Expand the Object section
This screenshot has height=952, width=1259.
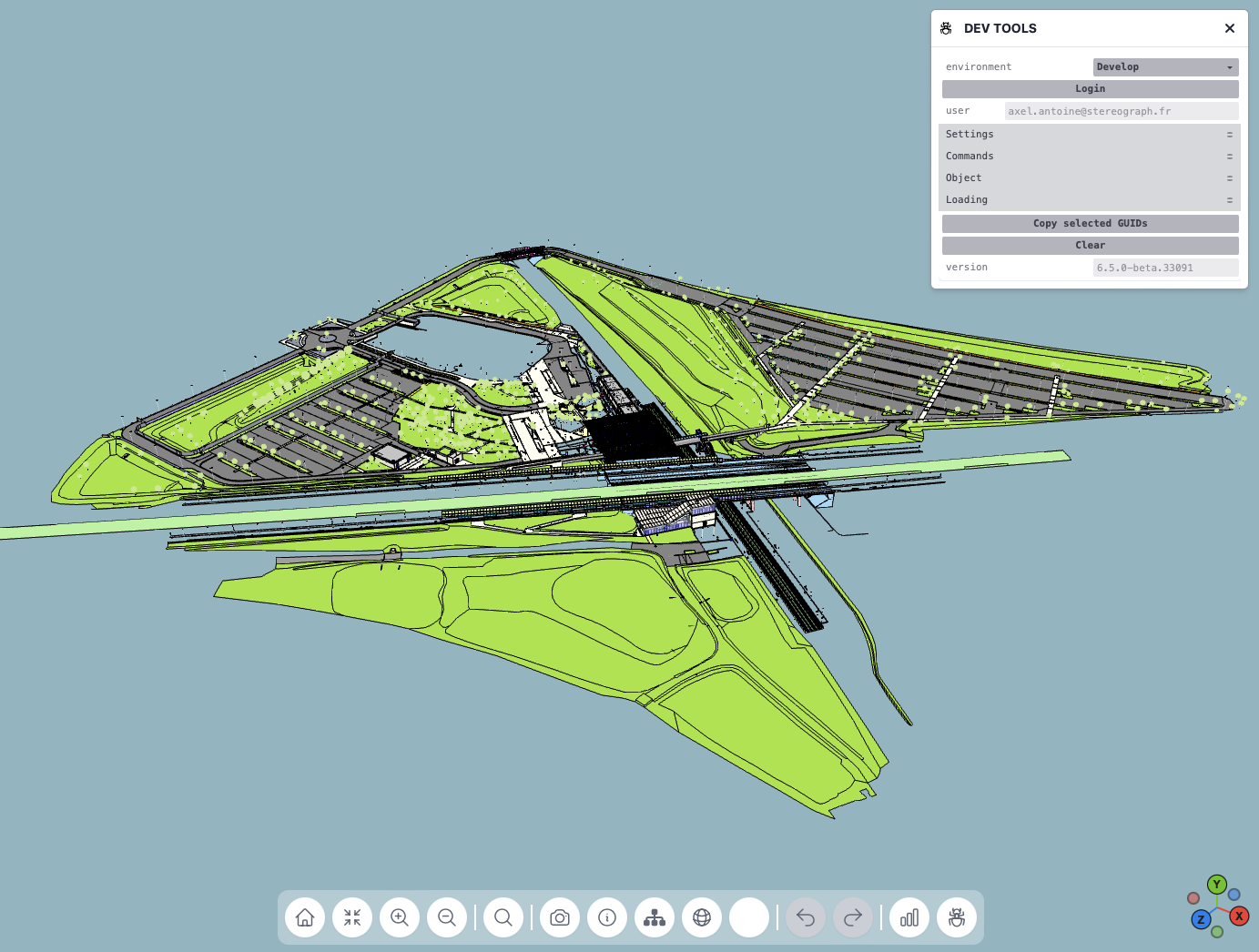[1089, 178]
